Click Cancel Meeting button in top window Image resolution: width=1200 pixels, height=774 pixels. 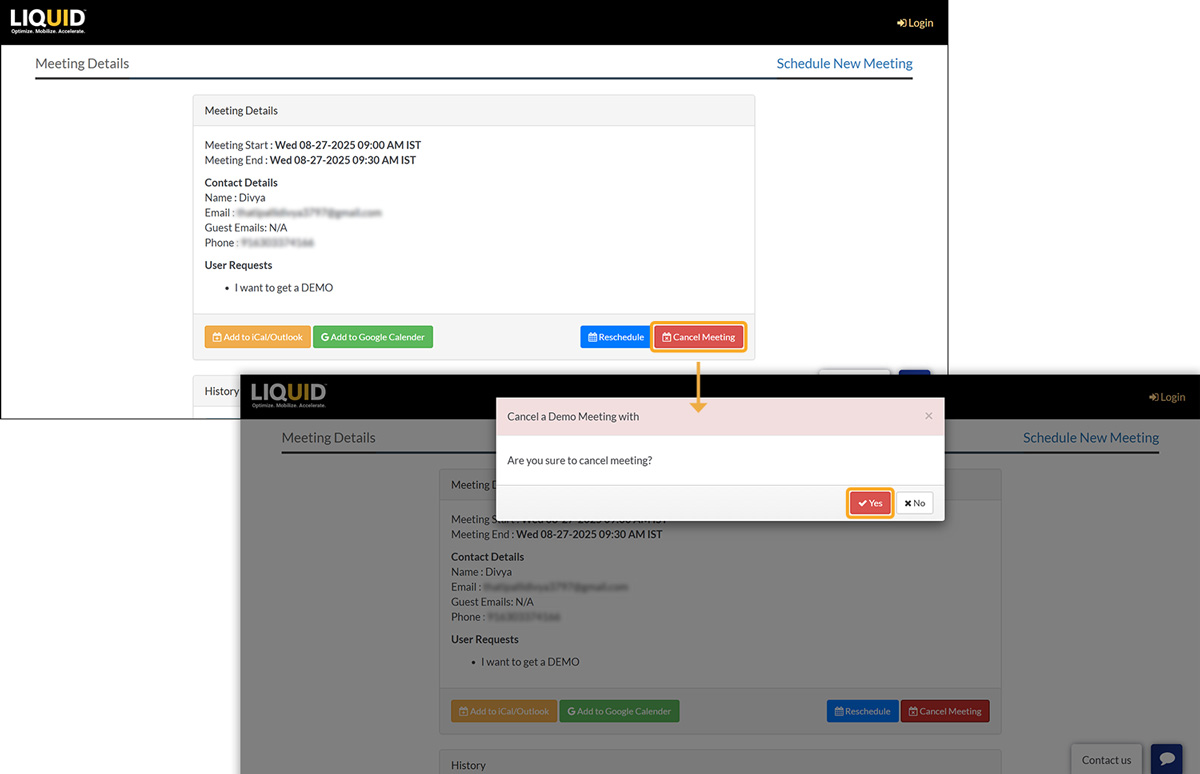pos(699,337)
